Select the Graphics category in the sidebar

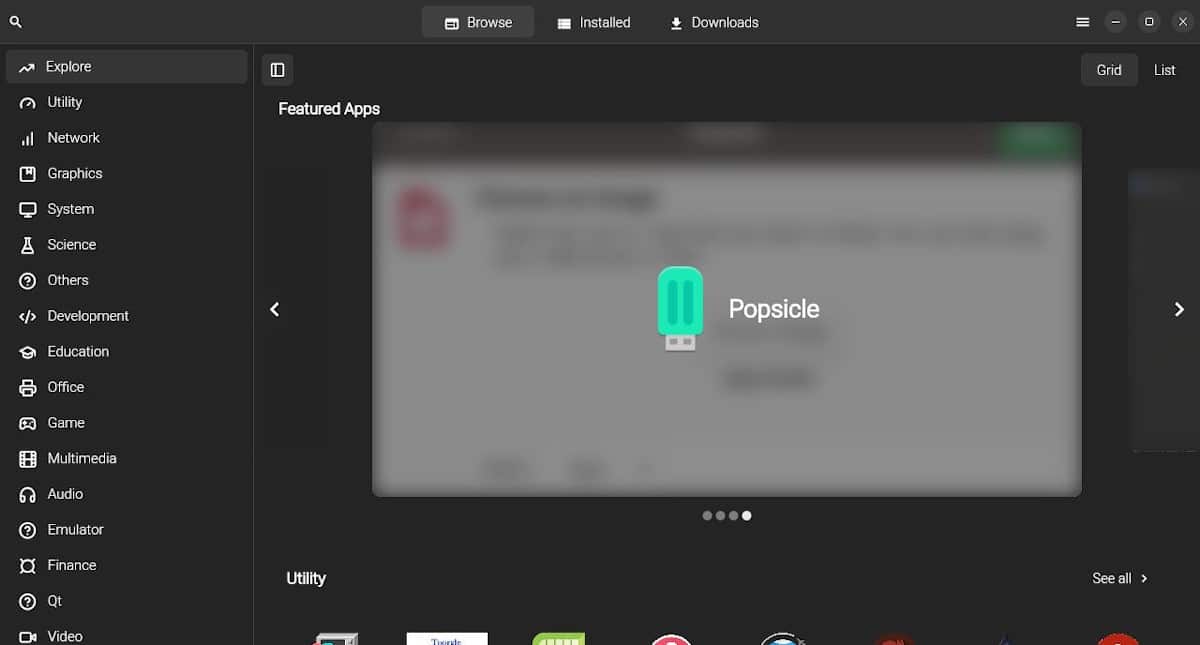click(75, 173)
